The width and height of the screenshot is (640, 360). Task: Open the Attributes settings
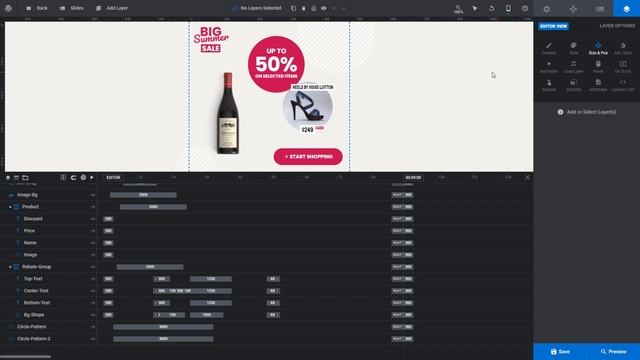(598, 85)
